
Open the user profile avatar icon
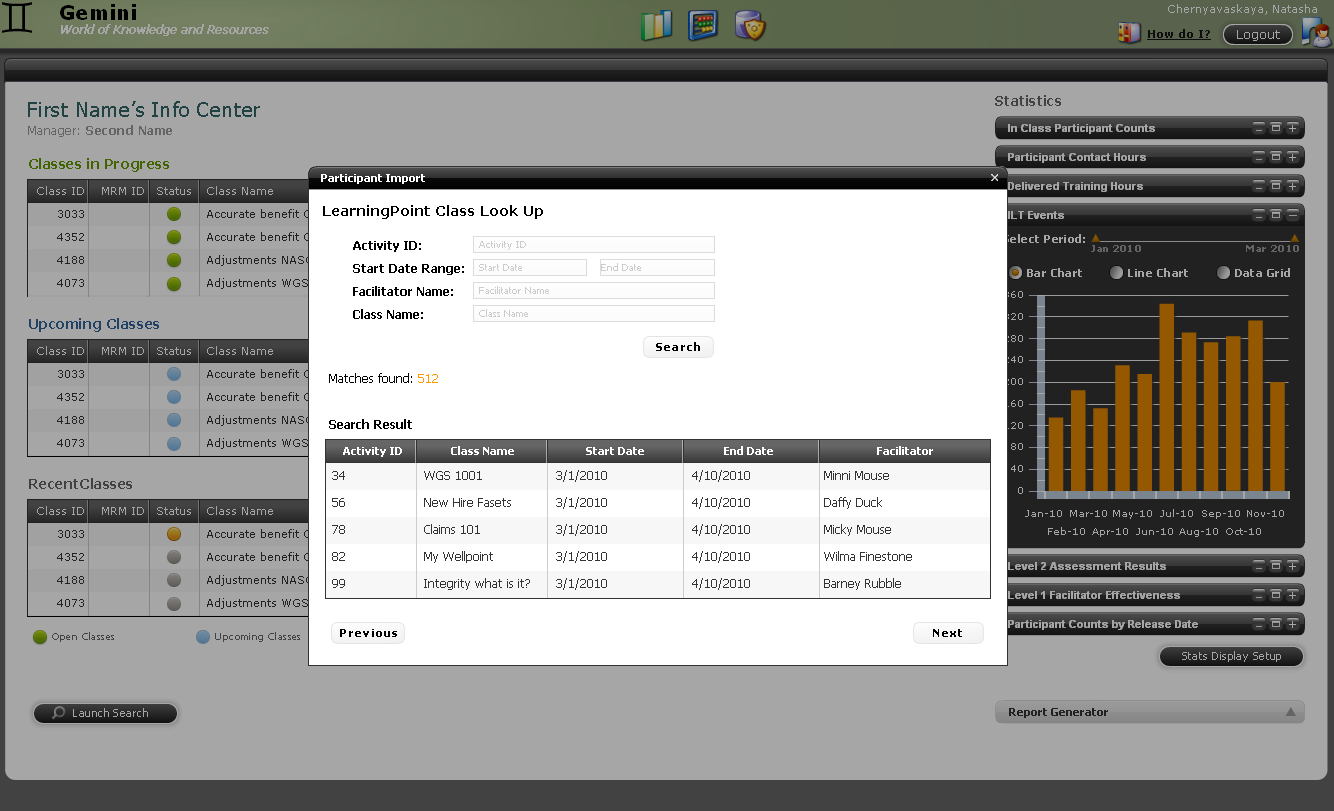[x=1316, y=33]
